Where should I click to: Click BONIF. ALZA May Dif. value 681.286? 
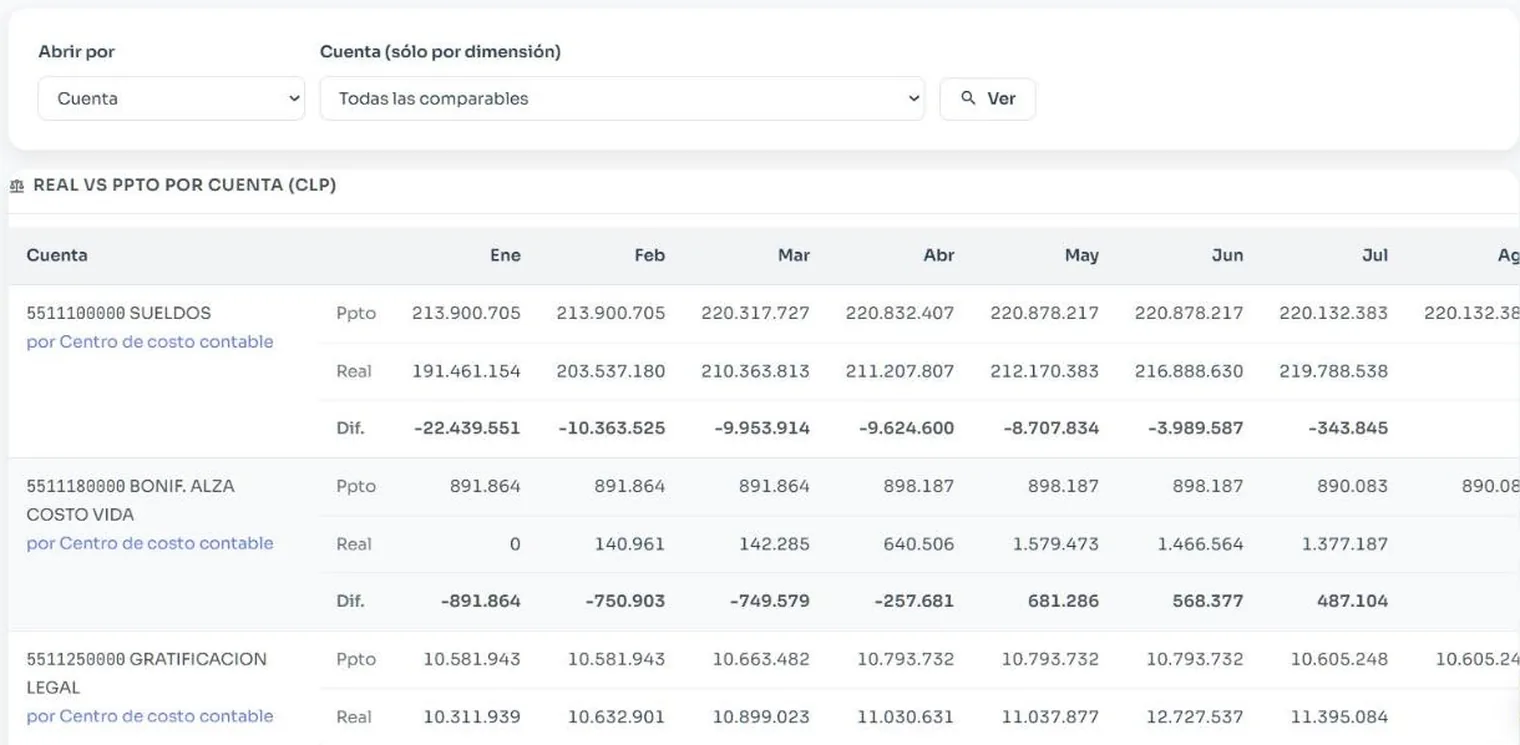(1064, 601)
